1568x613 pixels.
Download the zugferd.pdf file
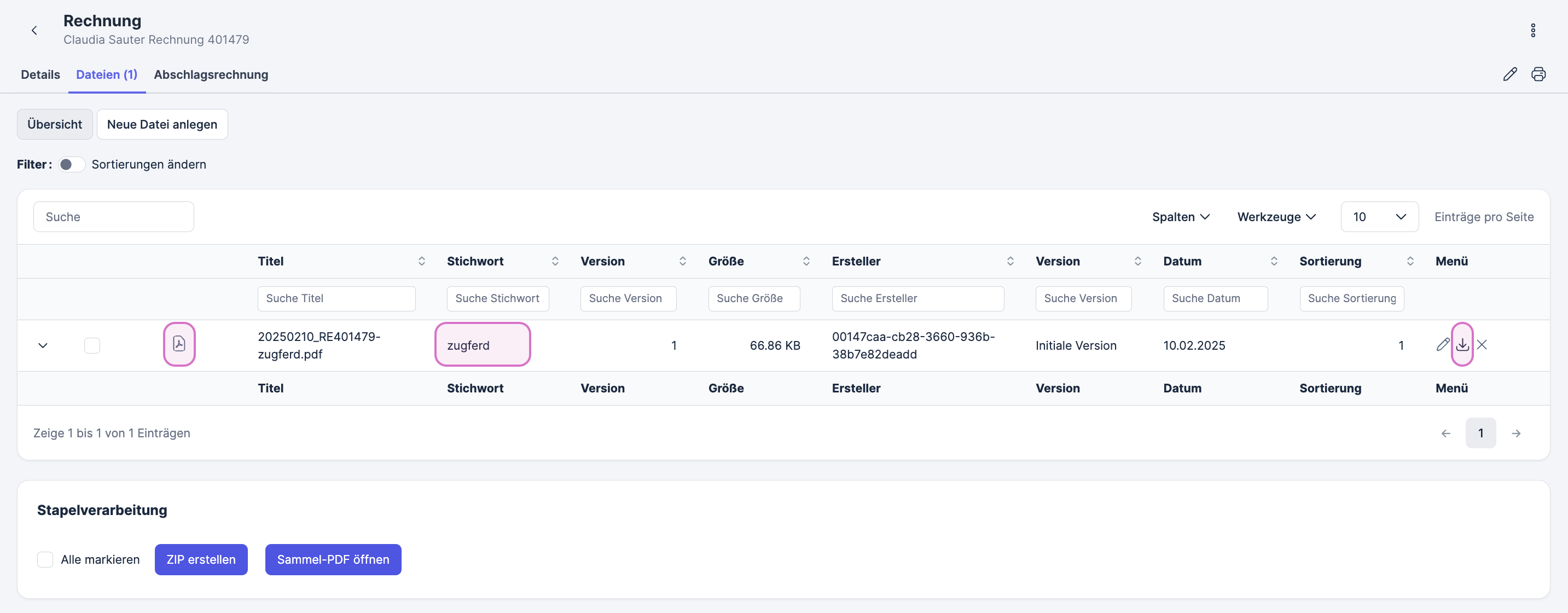(1462, 345)
